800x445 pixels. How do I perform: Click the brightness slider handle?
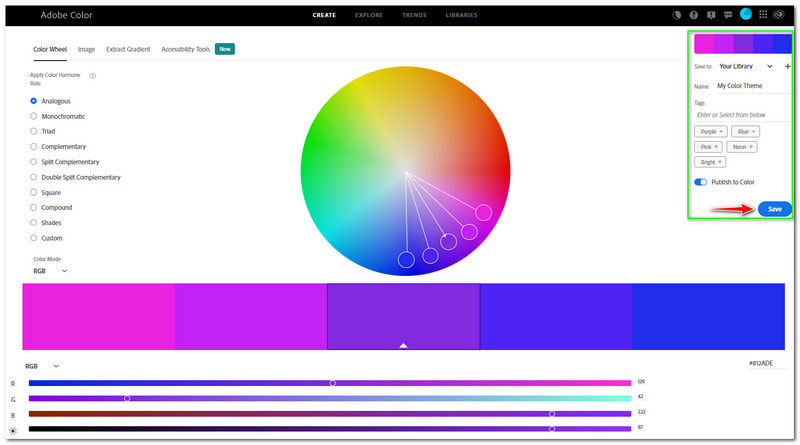(x=552, y=429)
